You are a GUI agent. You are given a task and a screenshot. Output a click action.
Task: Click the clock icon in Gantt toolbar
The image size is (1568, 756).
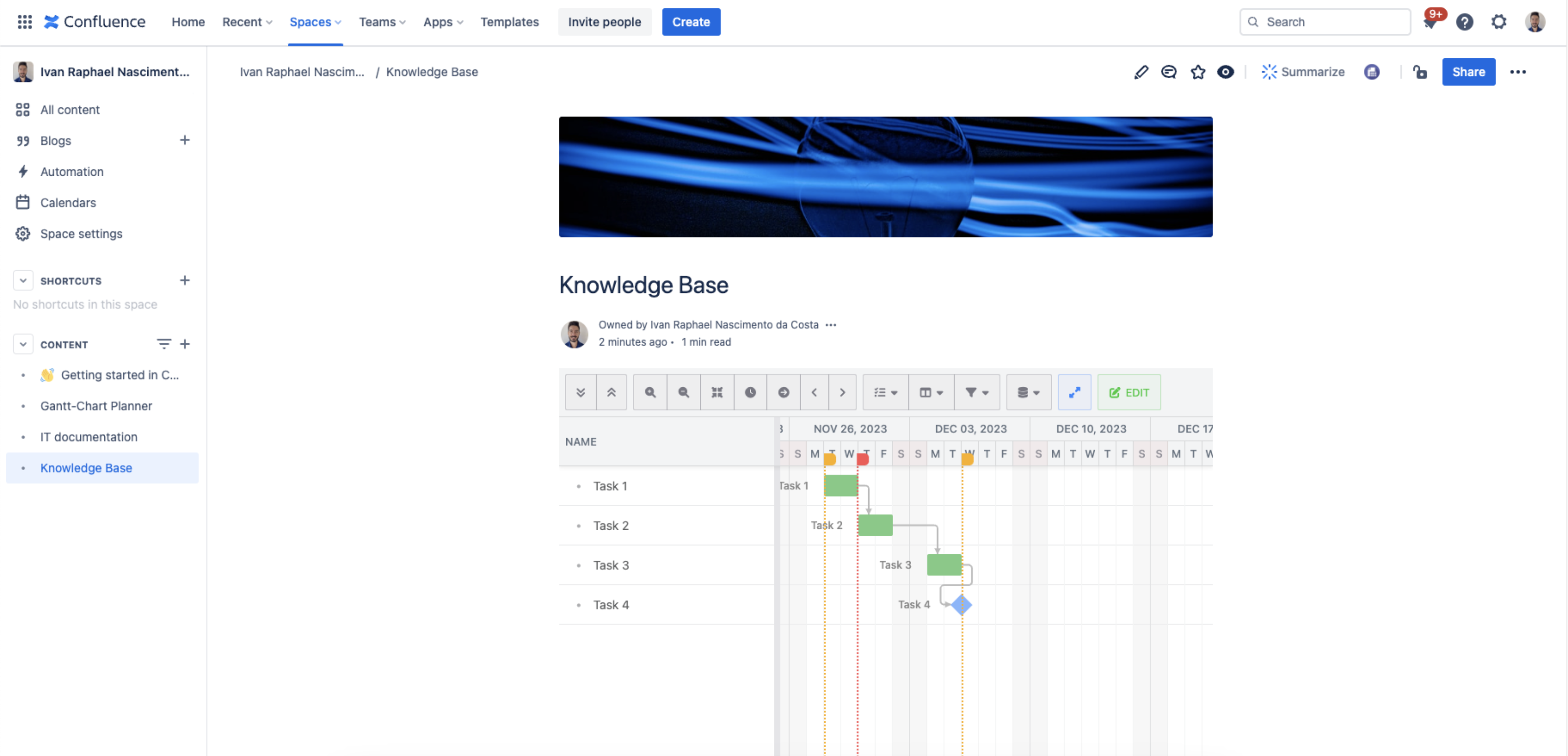click(750, 392)
